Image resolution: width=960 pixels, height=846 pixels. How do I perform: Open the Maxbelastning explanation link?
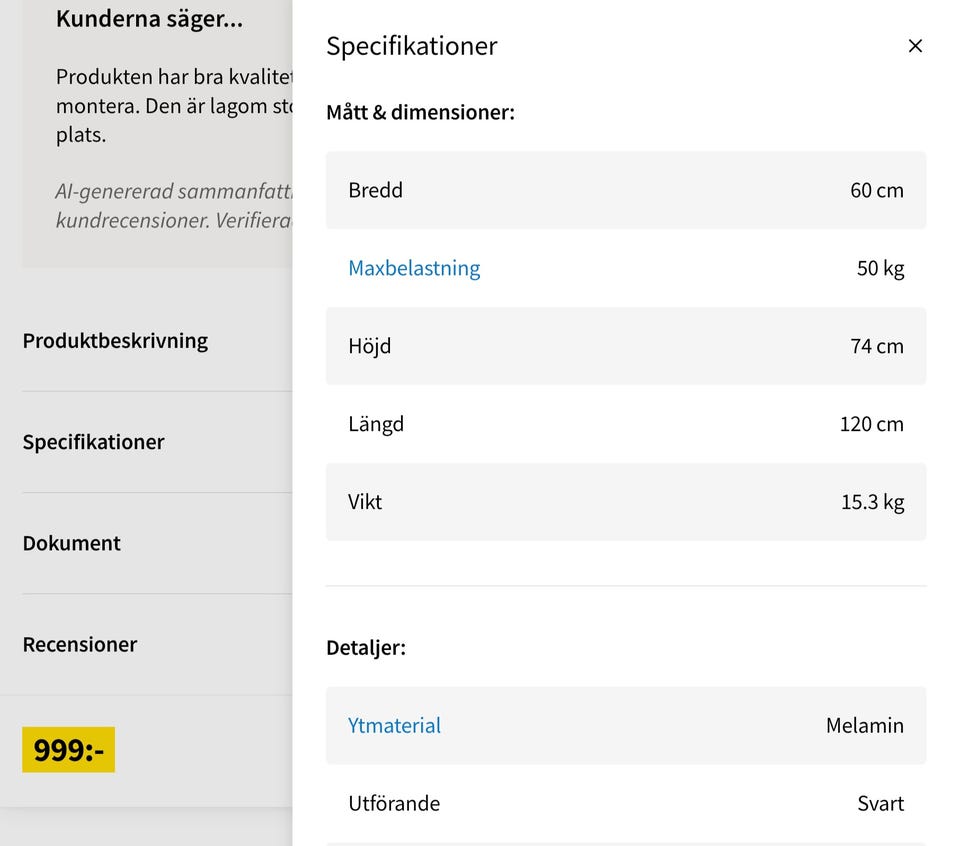(414, 268)
